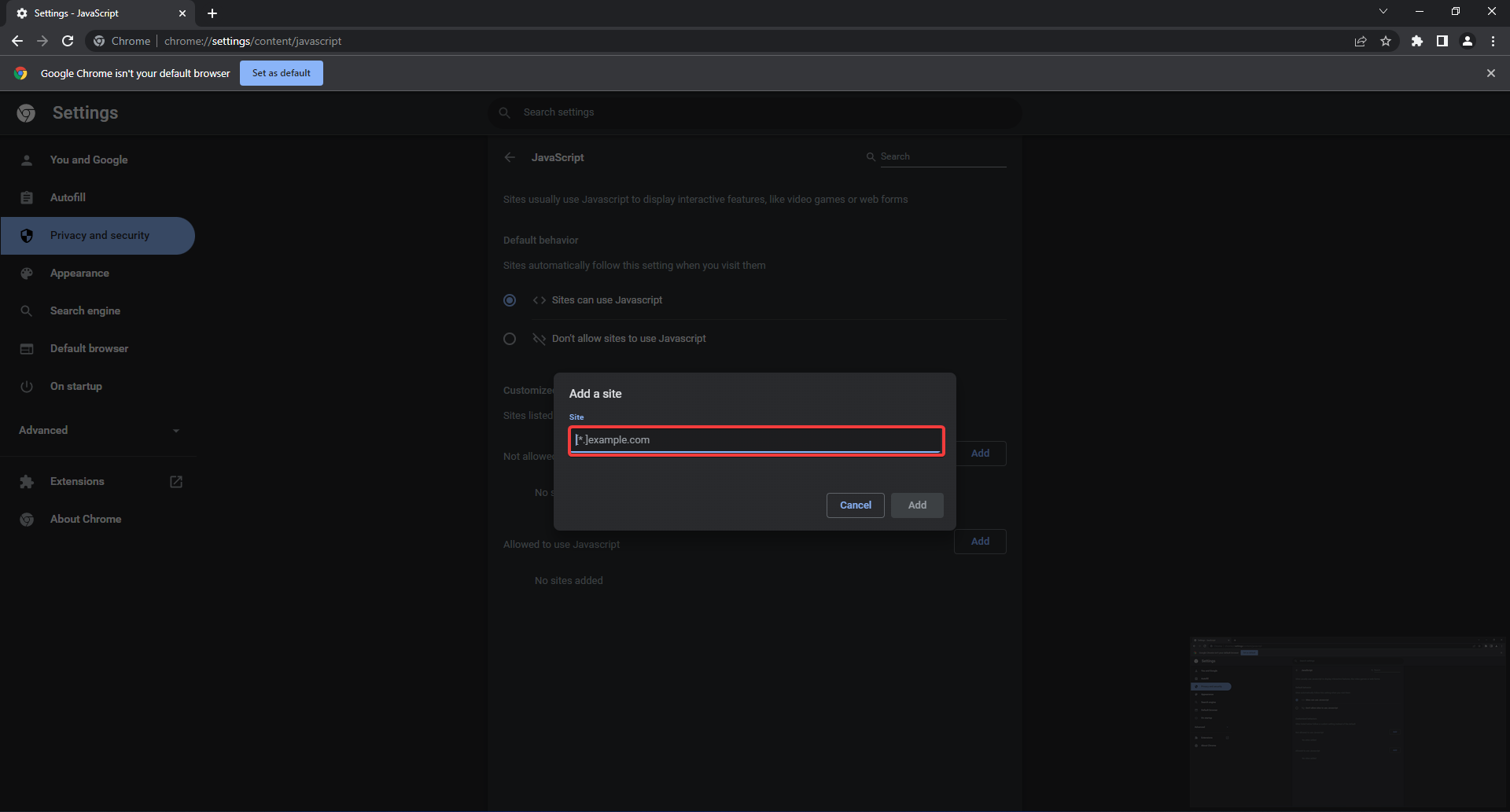The height and width of the screenshot is (812, 1510).
Task: Dismiss the default browser notification bar
Action: tap(1490, 73)
